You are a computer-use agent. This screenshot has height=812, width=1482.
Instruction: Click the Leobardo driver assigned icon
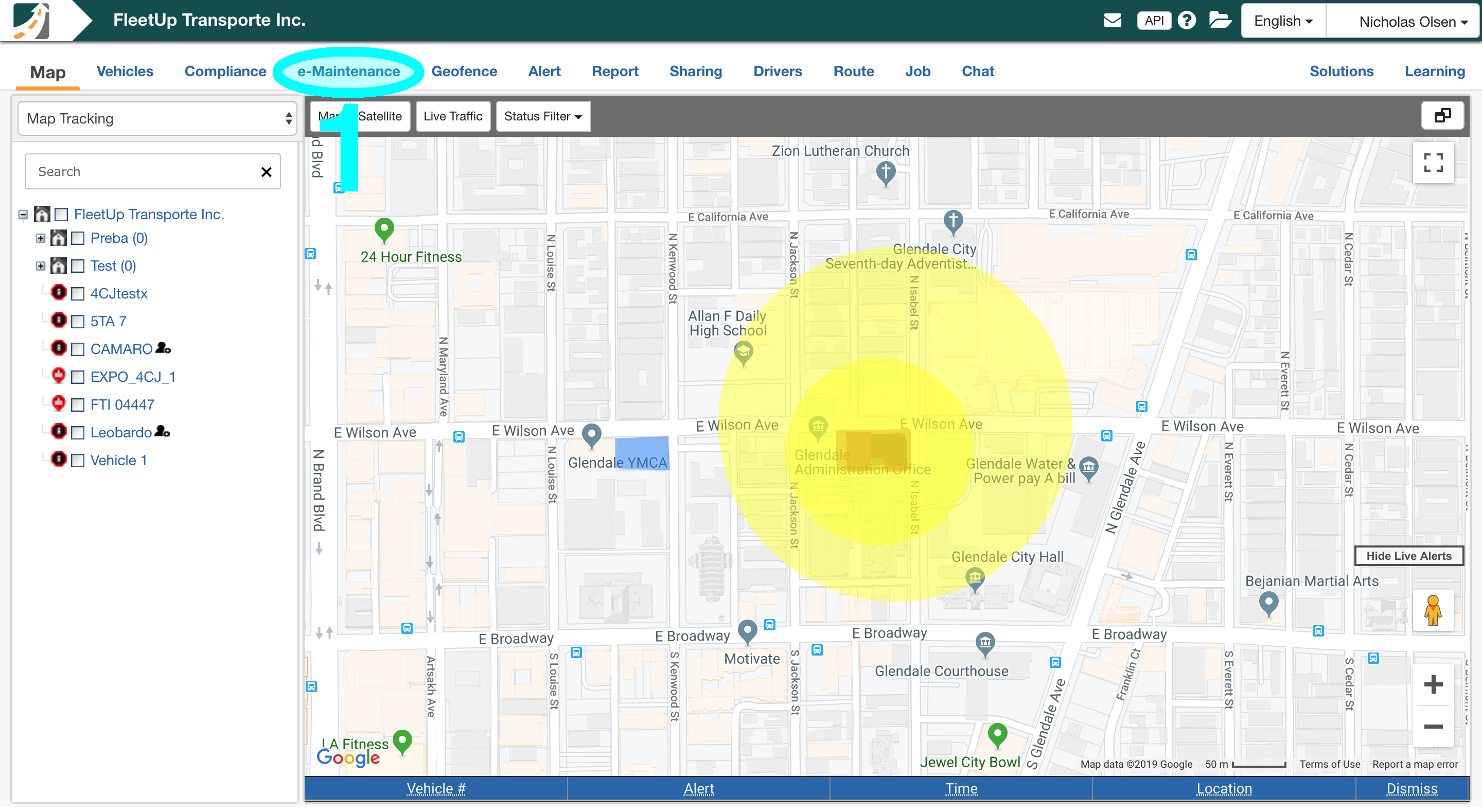162,432
